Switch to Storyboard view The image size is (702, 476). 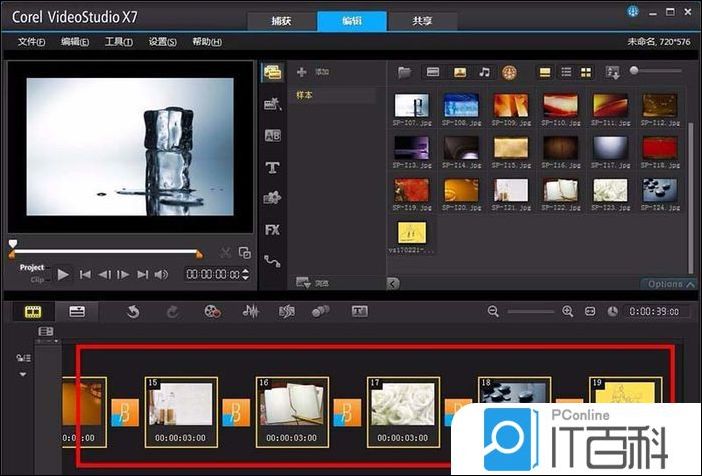(33, 312)
